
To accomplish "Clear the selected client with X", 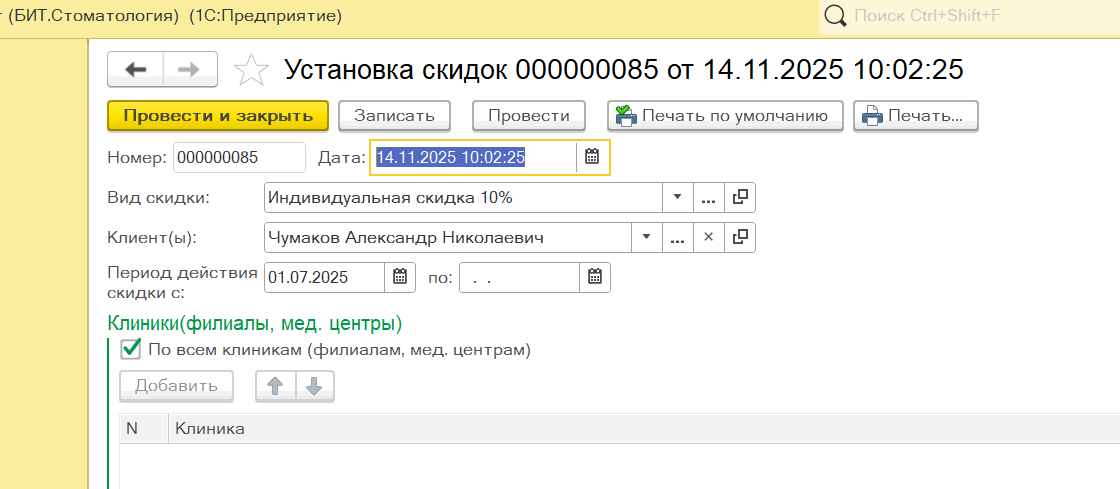I will [708, 237].
